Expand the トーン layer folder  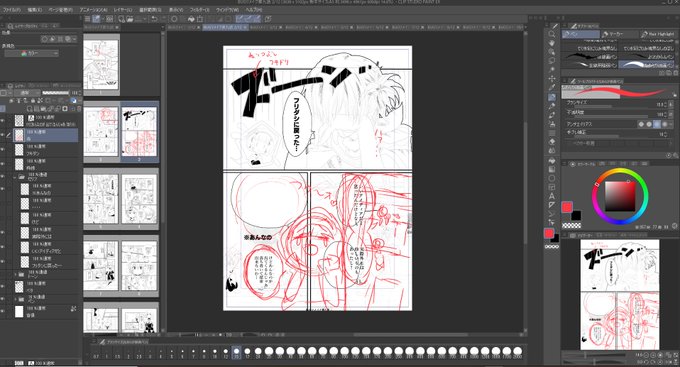[x=15, y=274]
